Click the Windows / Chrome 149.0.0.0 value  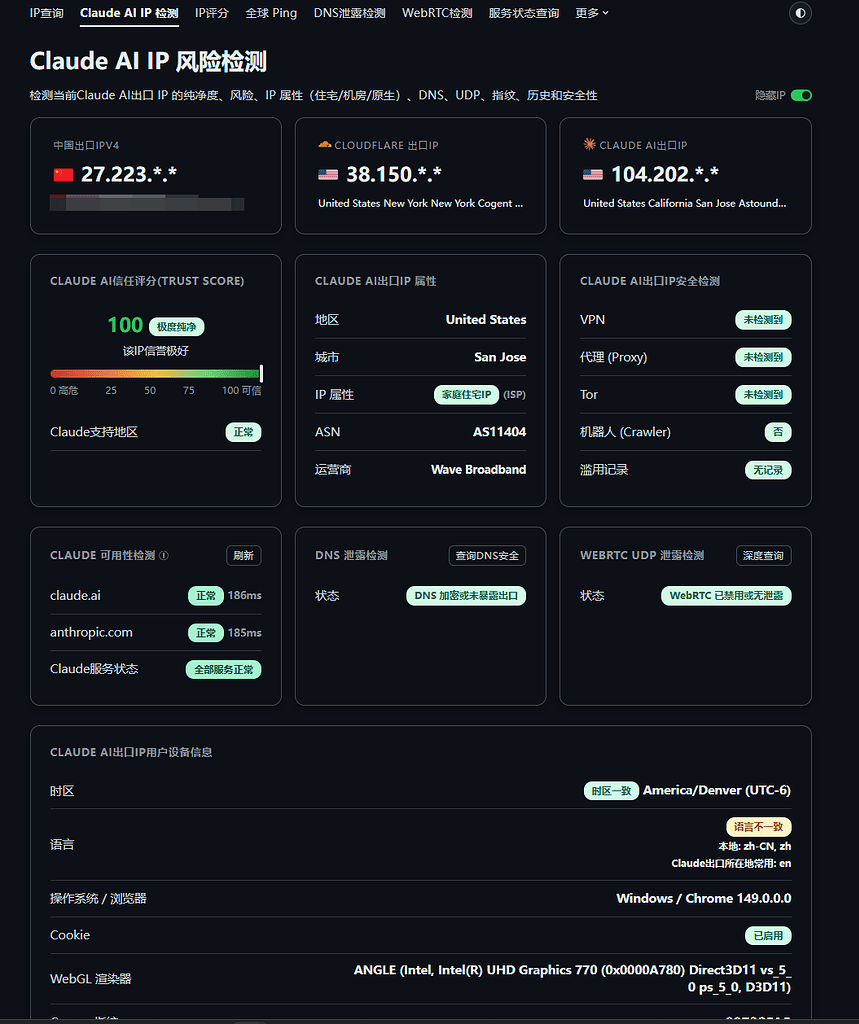704,898
